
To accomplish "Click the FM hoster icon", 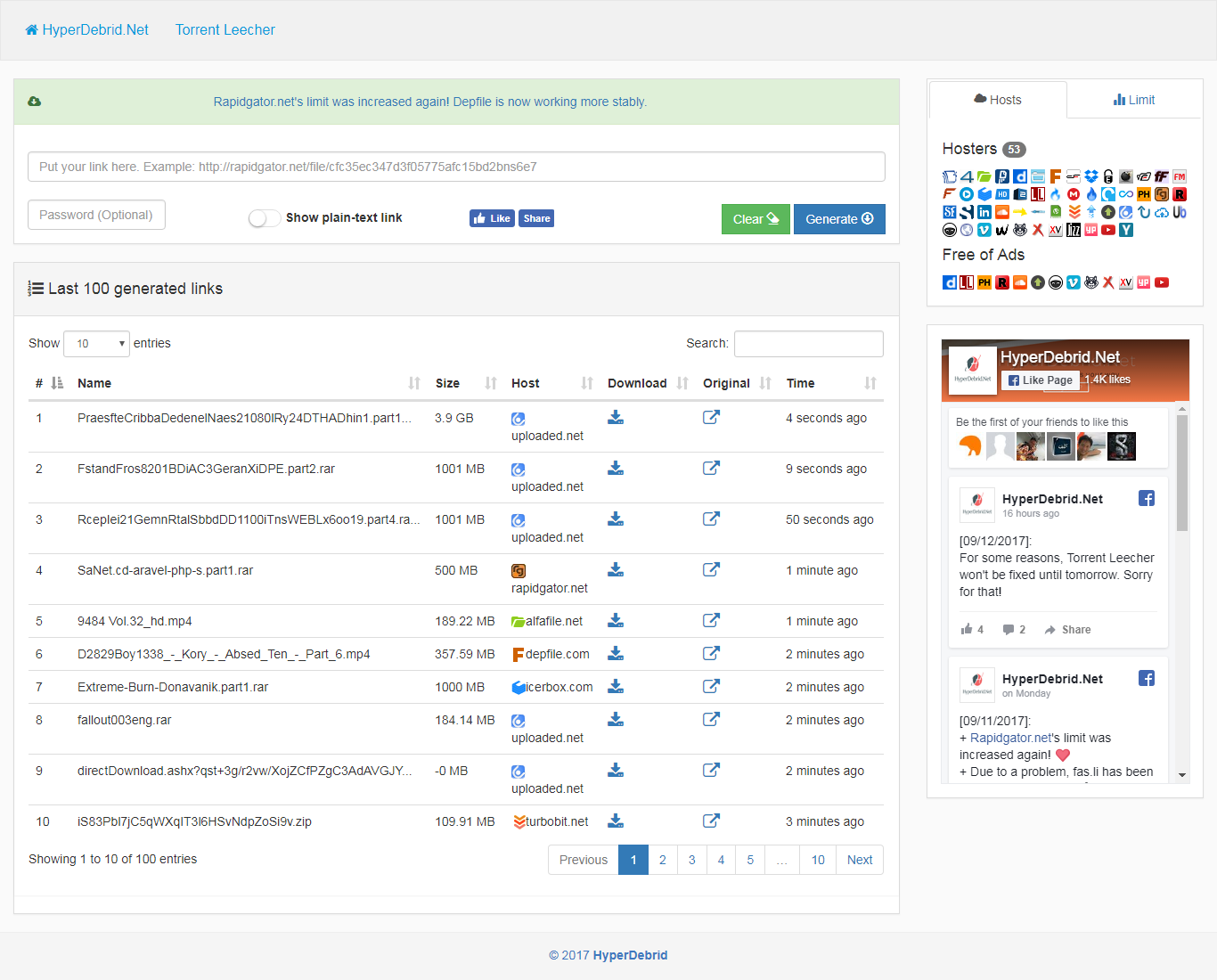I will coord(1180,176).
